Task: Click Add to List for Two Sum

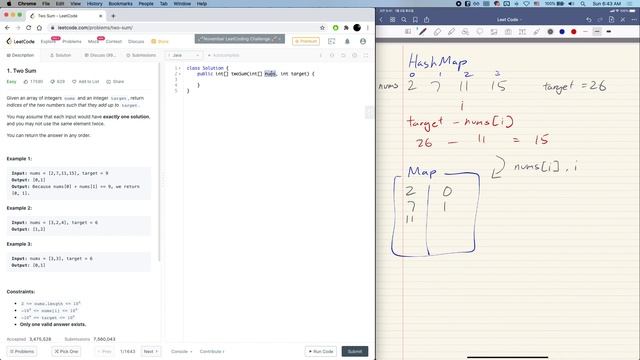Action: tap(86, 82)
